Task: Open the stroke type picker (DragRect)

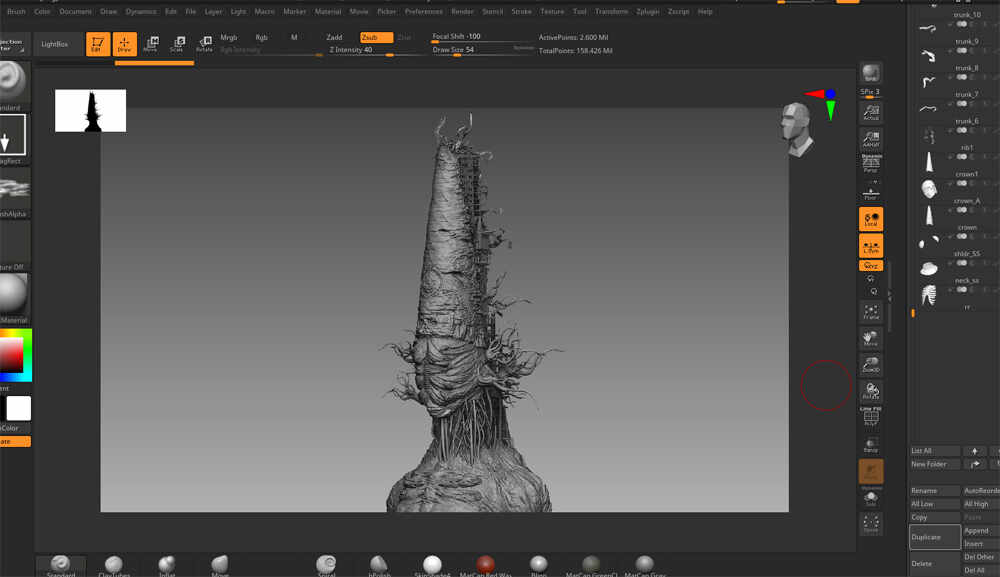Action: (13, 135)
